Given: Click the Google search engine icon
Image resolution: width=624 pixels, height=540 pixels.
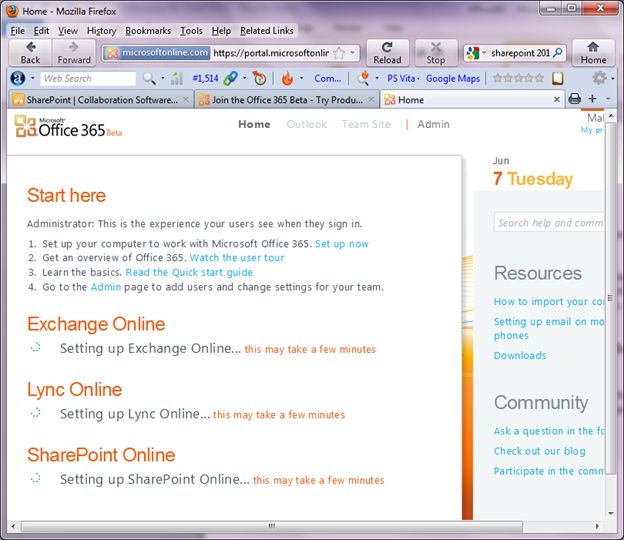Looking at the screenshot, I should [473, 53].
